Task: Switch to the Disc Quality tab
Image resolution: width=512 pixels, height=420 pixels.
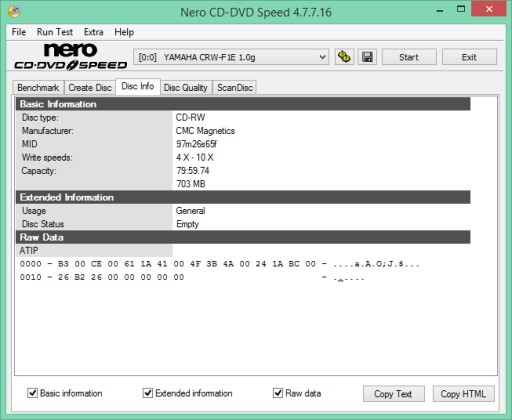Action: pos(186,88)
